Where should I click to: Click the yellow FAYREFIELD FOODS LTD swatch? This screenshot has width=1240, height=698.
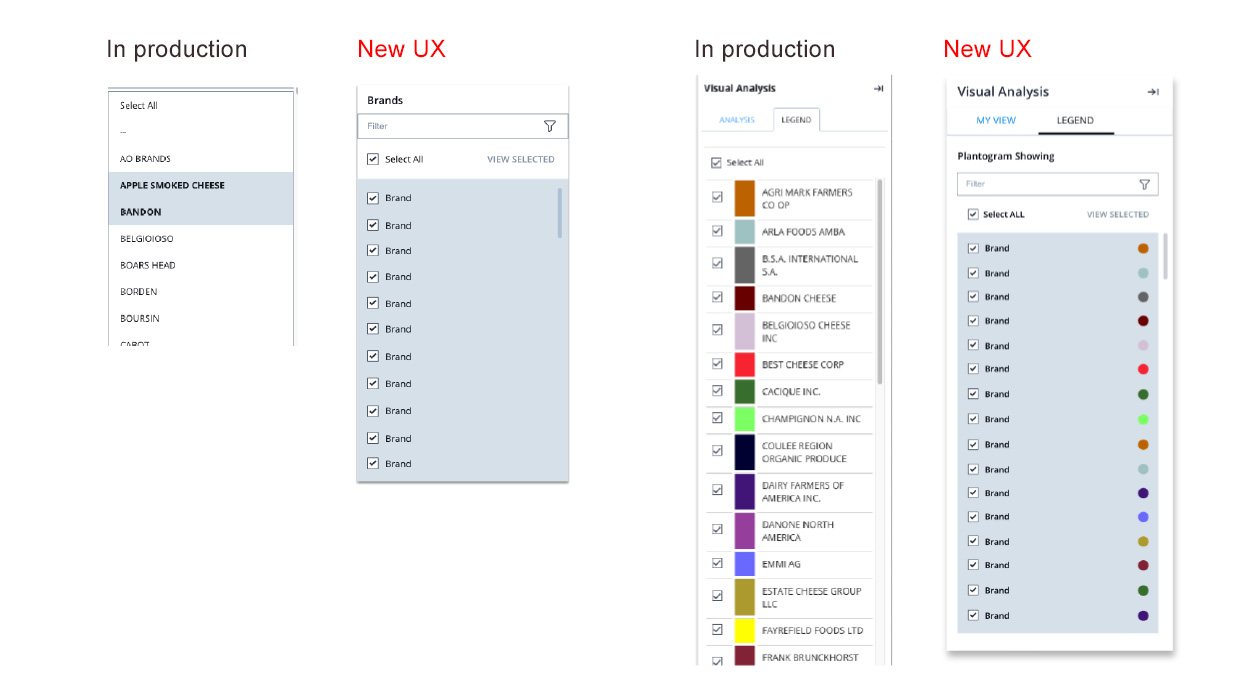click(744, 631)
